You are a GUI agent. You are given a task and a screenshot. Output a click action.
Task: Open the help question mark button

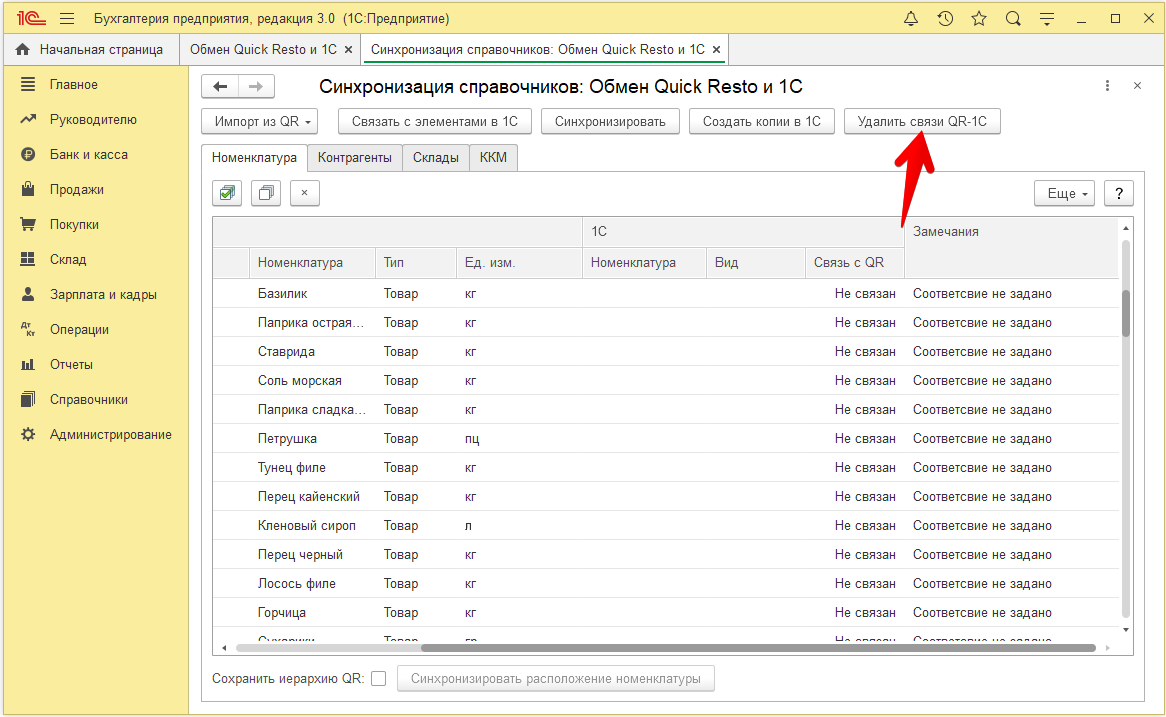[x=1118, y=193]
